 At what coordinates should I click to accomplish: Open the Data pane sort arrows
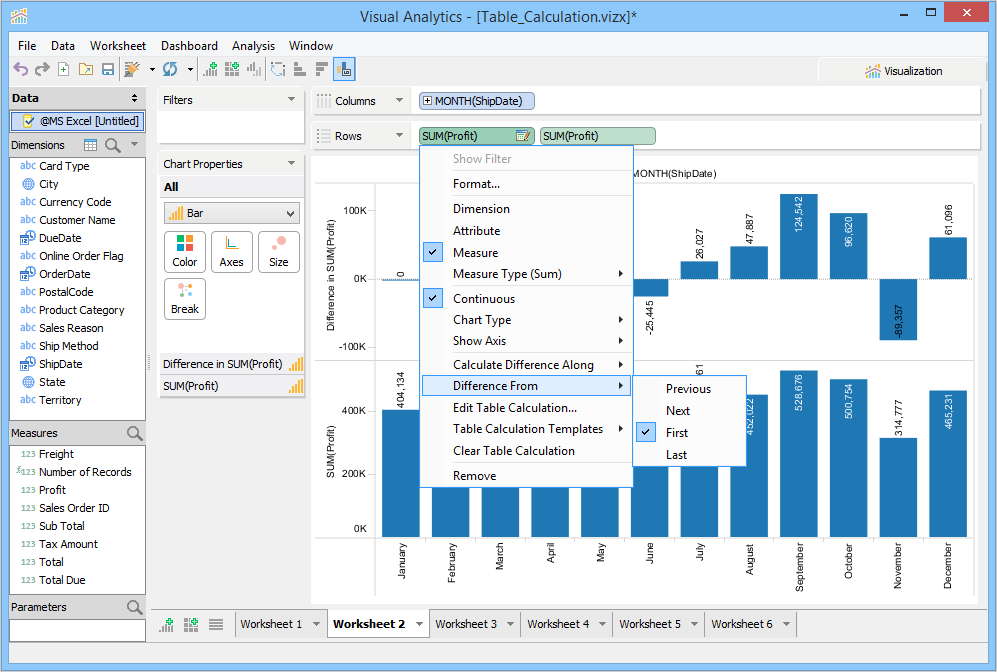click(134, 98)
